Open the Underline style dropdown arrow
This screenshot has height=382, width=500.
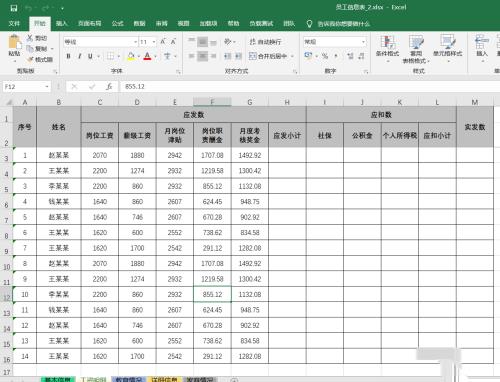[x=98, y=56]
